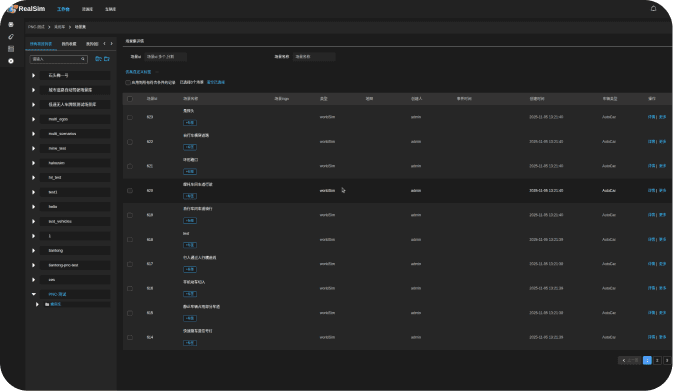Open the notification bell icon
Screen dimensions: 673x391
(x=653, y=8)
